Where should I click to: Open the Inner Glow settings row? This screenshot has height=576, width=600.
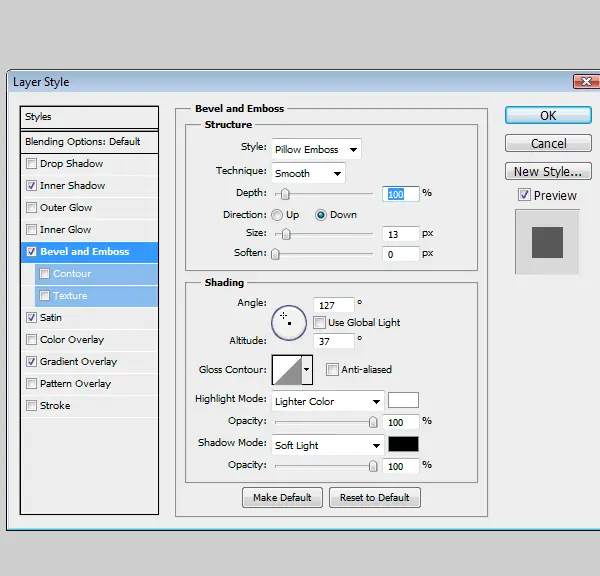(89, 230)
